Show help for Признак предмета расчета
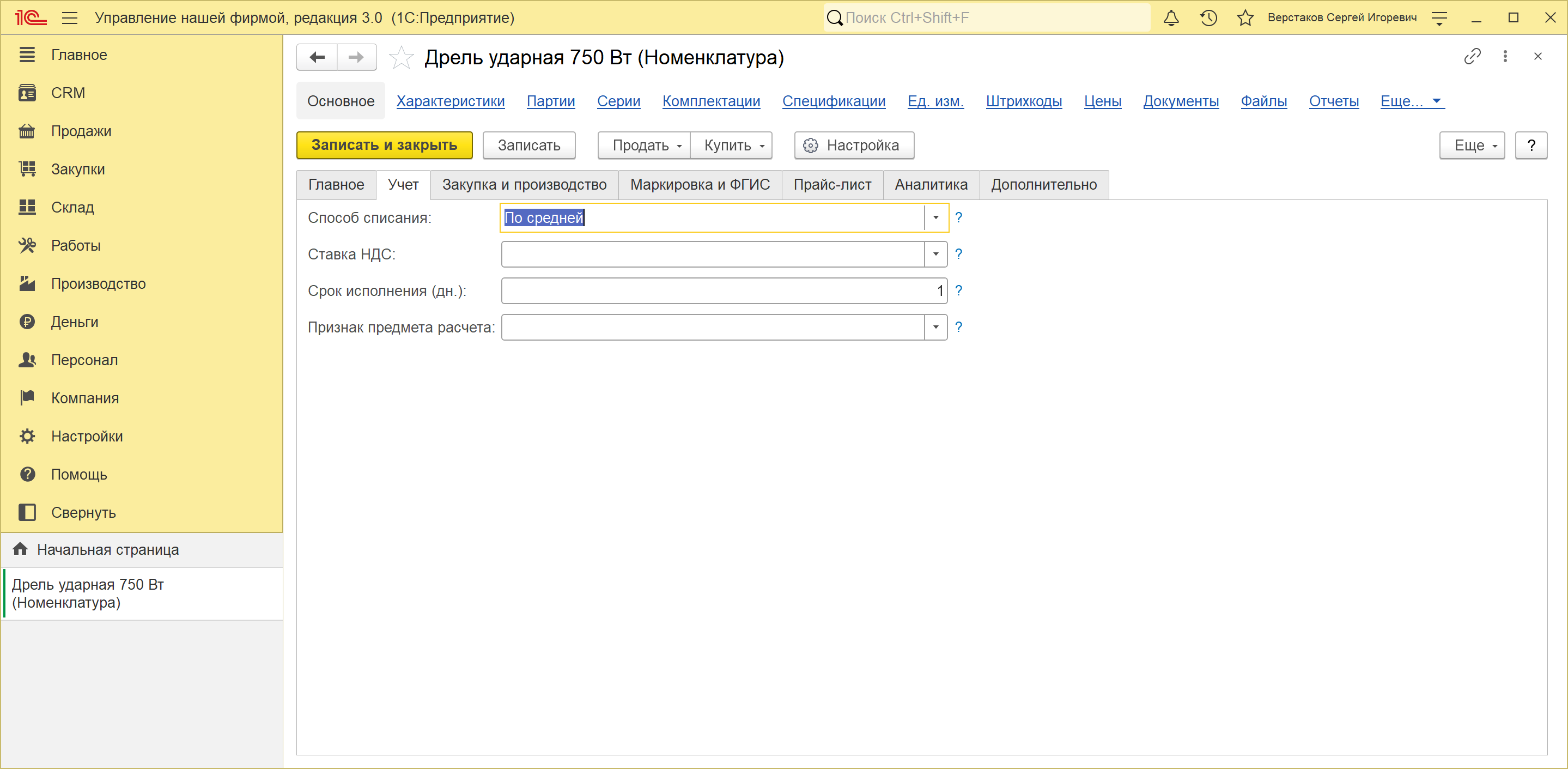Screen dimensions: 1568x769 pos(959,328)
